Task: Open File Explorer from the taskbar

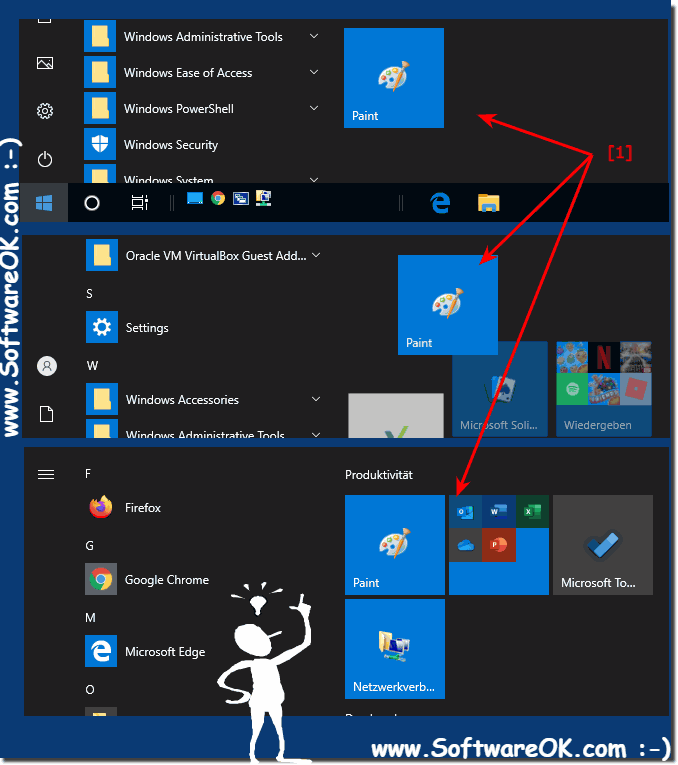Action: point(488,203)
